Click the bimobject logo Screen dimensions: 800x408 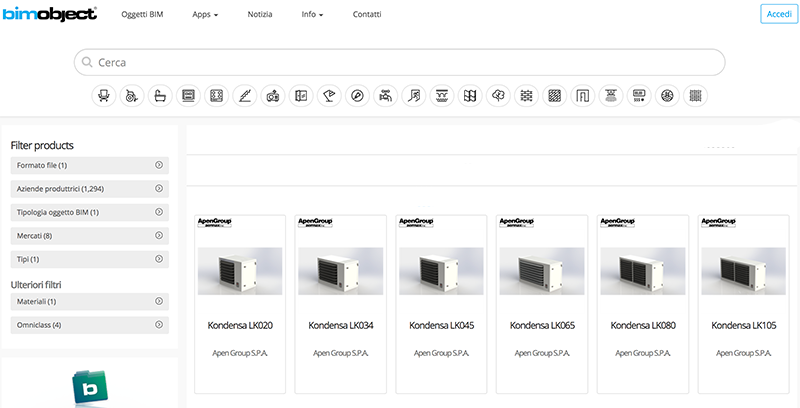49,14
